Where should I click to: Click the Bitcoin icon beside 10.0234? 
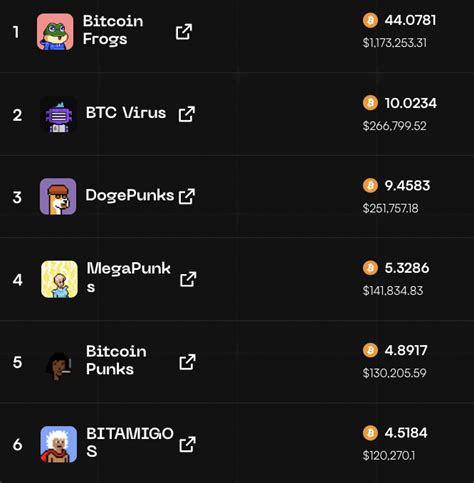click(370, 103)
